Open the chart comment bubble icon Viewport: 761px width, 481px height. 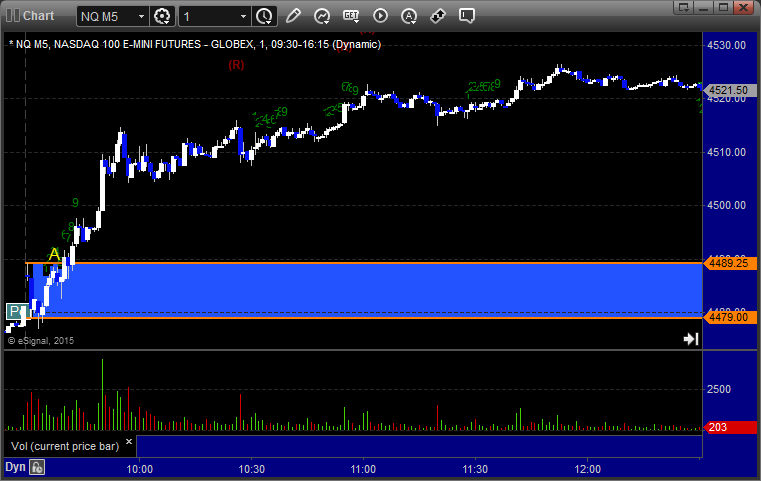(466, 16)
